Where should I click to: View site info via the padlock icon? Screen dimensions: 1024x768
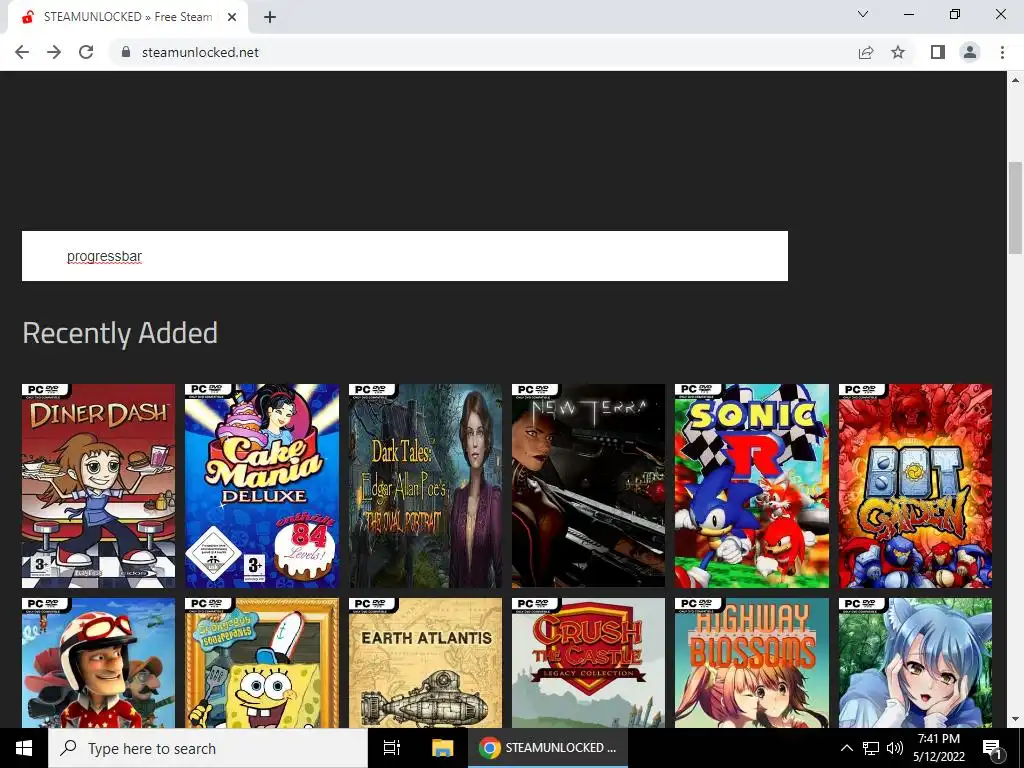[126, 52]
